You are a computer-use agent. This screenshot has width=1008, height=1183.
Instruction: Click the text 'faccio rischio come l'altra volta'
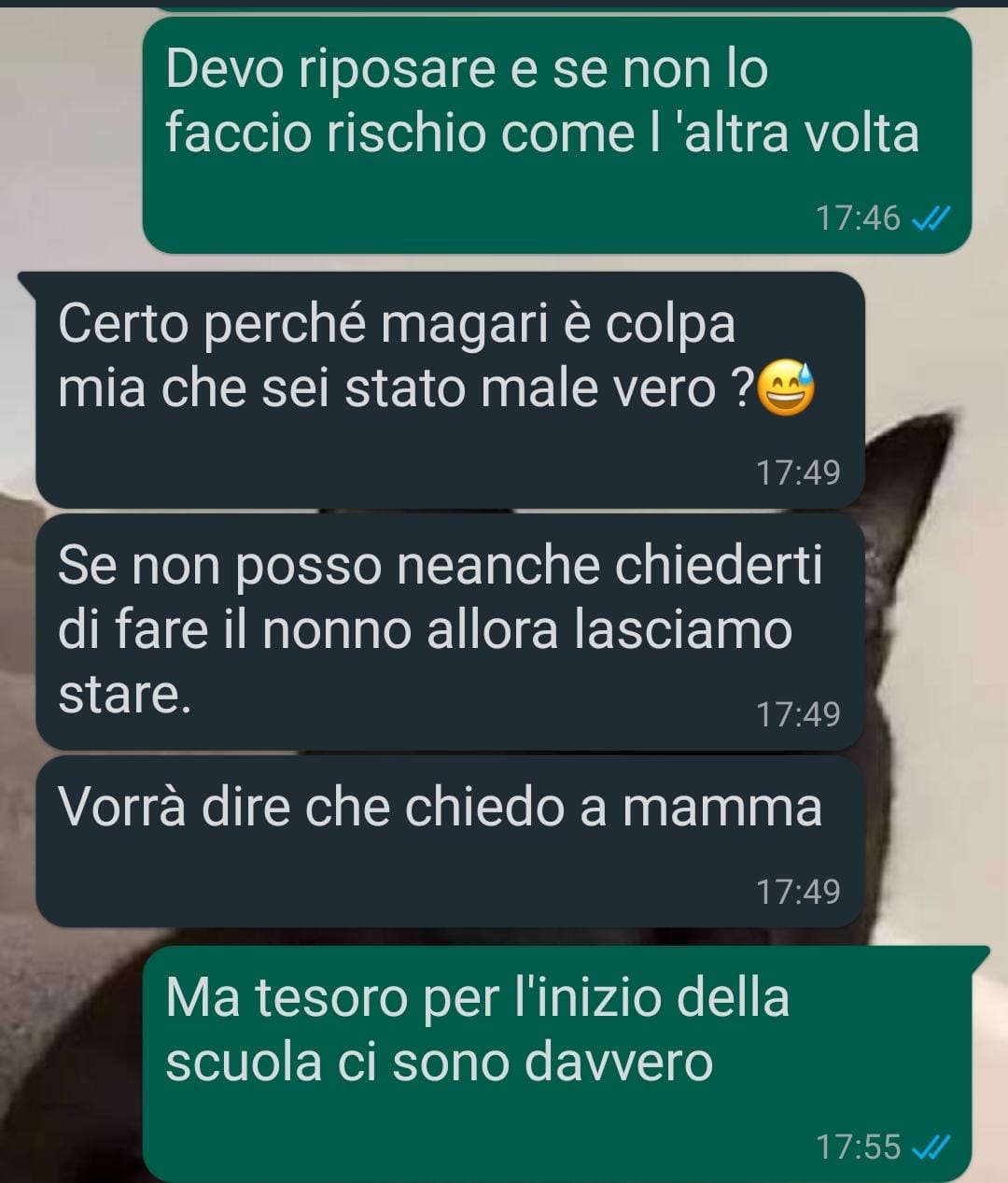pyautogui.click(x=542, y=133)
